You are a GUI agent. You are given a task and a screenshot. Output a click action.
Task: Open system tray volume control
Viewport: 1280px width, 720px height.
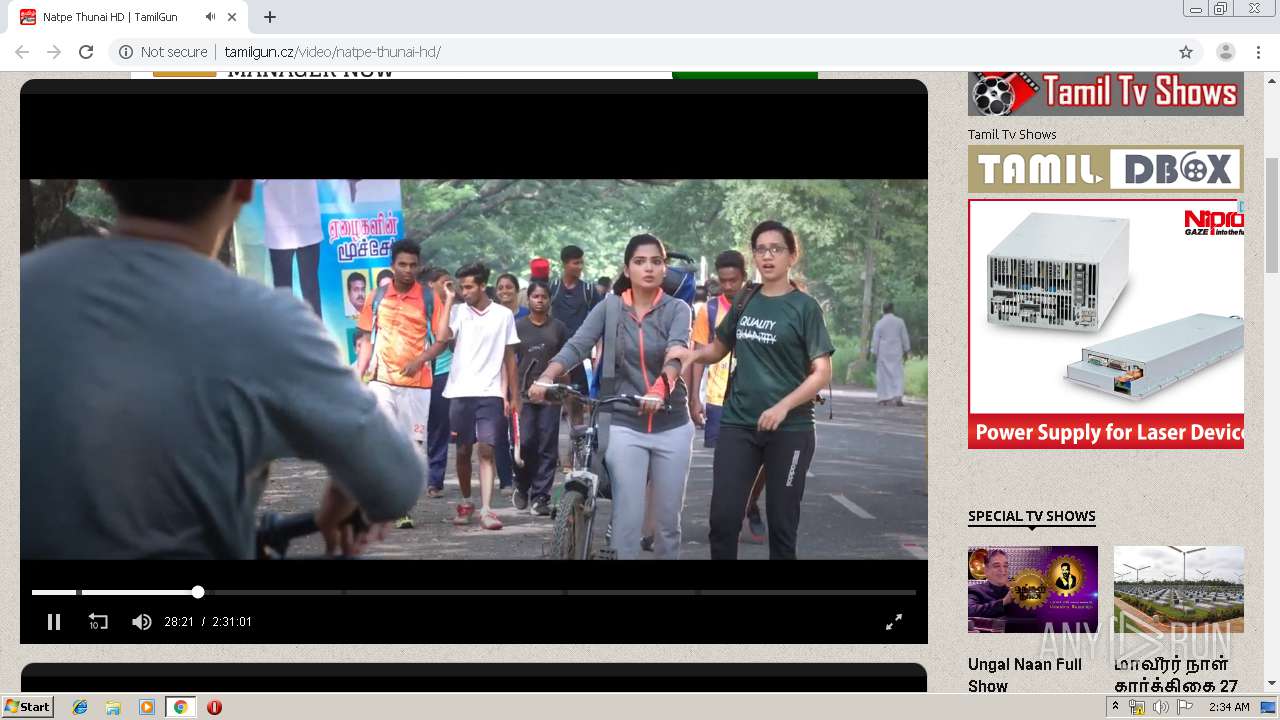click(1160, 707)
